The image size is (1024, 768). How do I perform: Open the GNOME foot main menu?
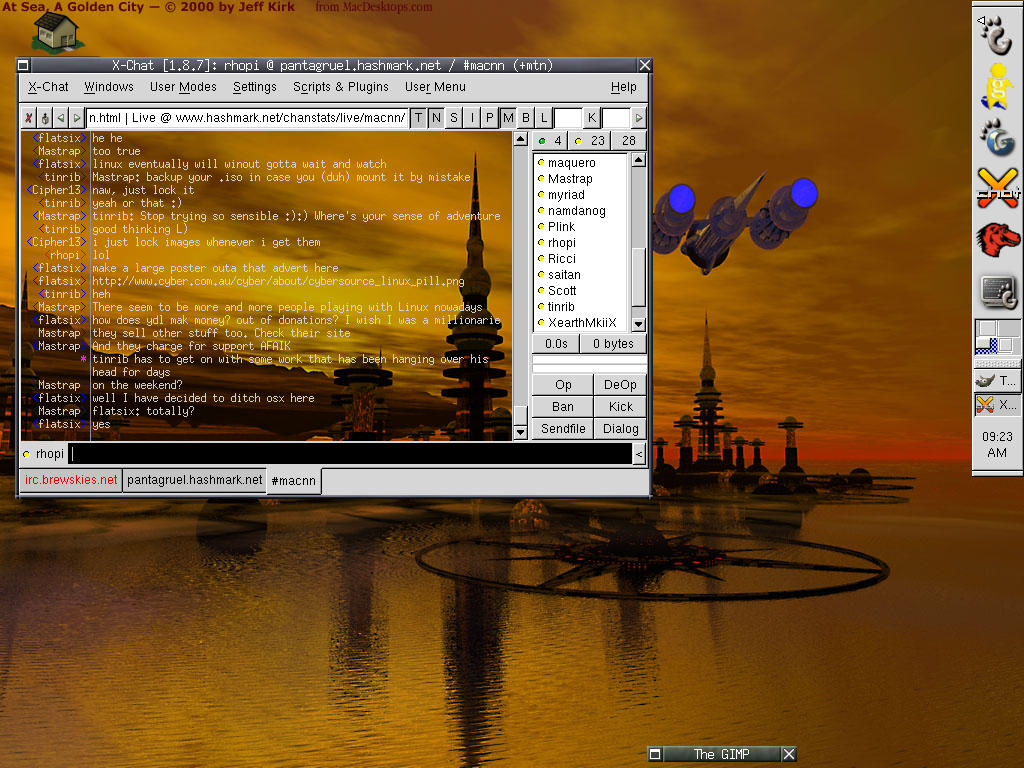[997, 34]
